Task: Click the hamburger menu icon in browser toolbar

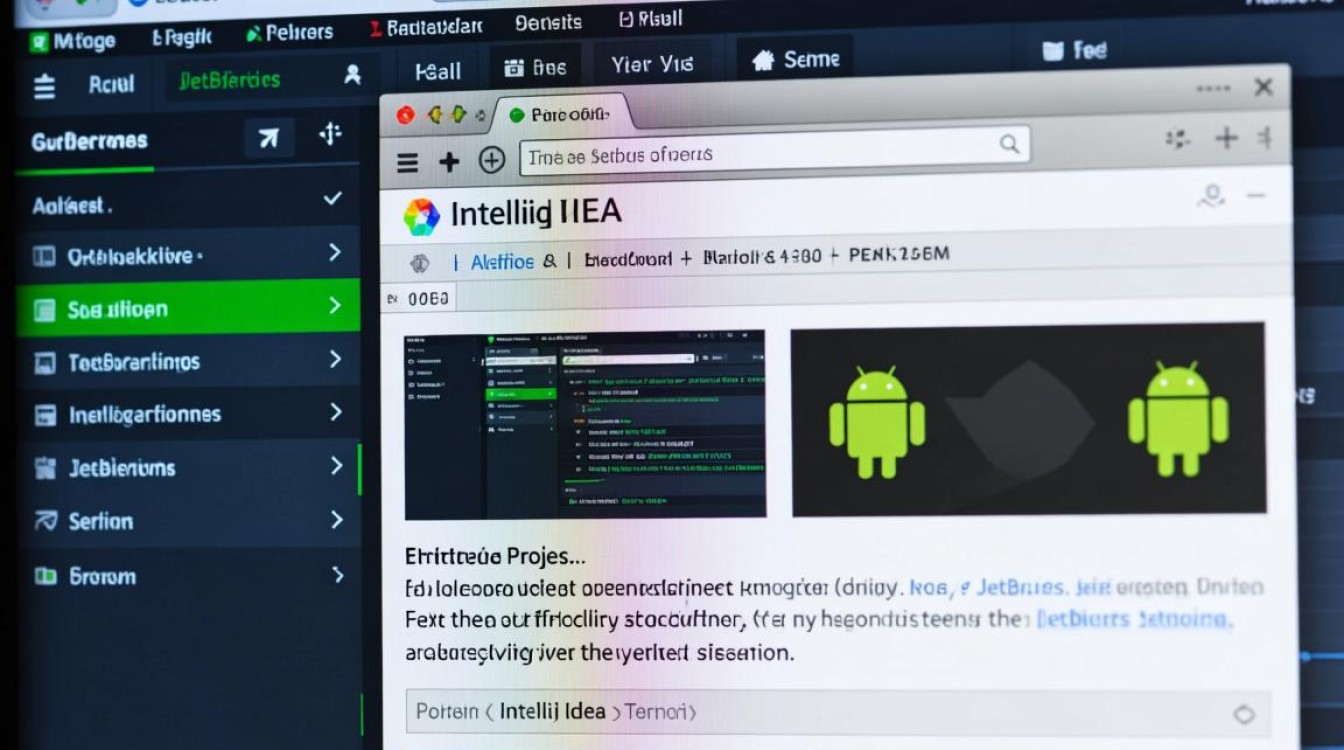Action: pos(407,163)
